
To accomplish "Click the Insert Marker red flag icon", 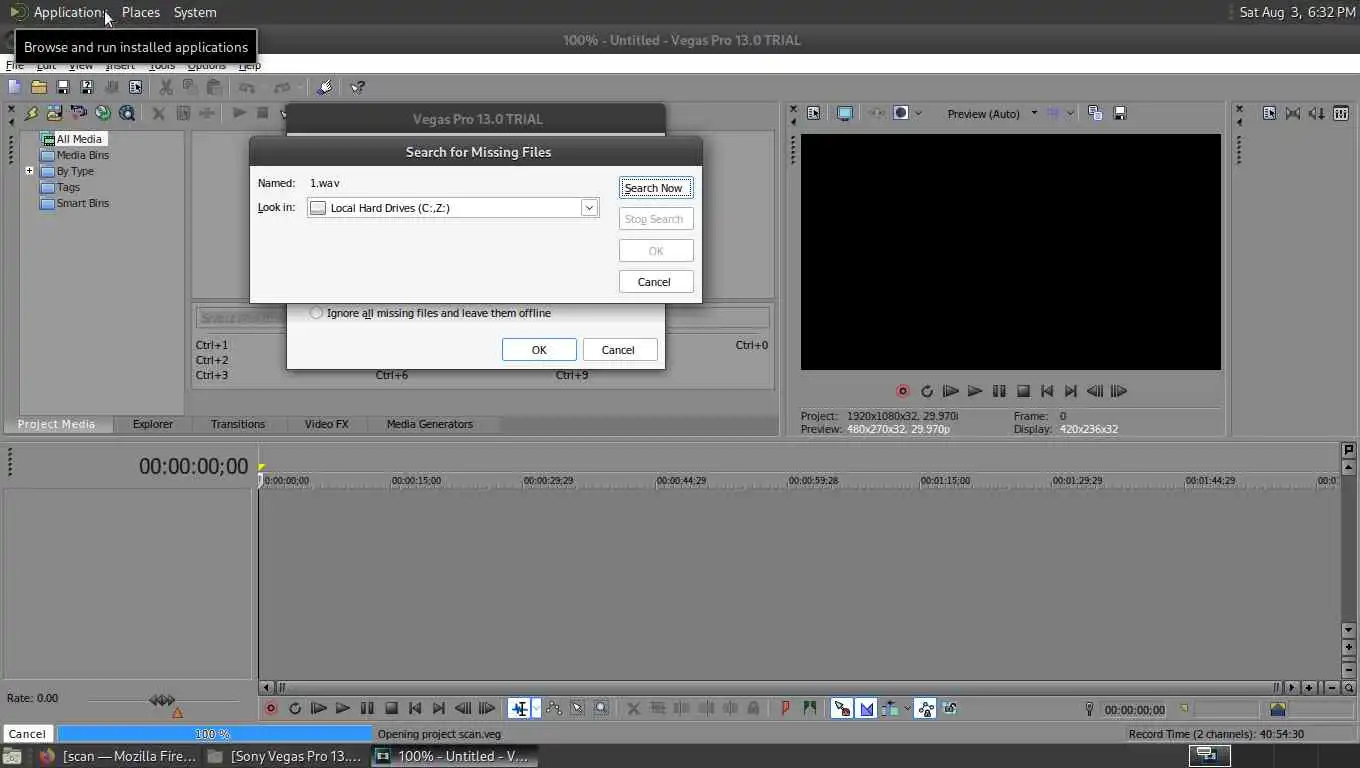I will 785,708.
